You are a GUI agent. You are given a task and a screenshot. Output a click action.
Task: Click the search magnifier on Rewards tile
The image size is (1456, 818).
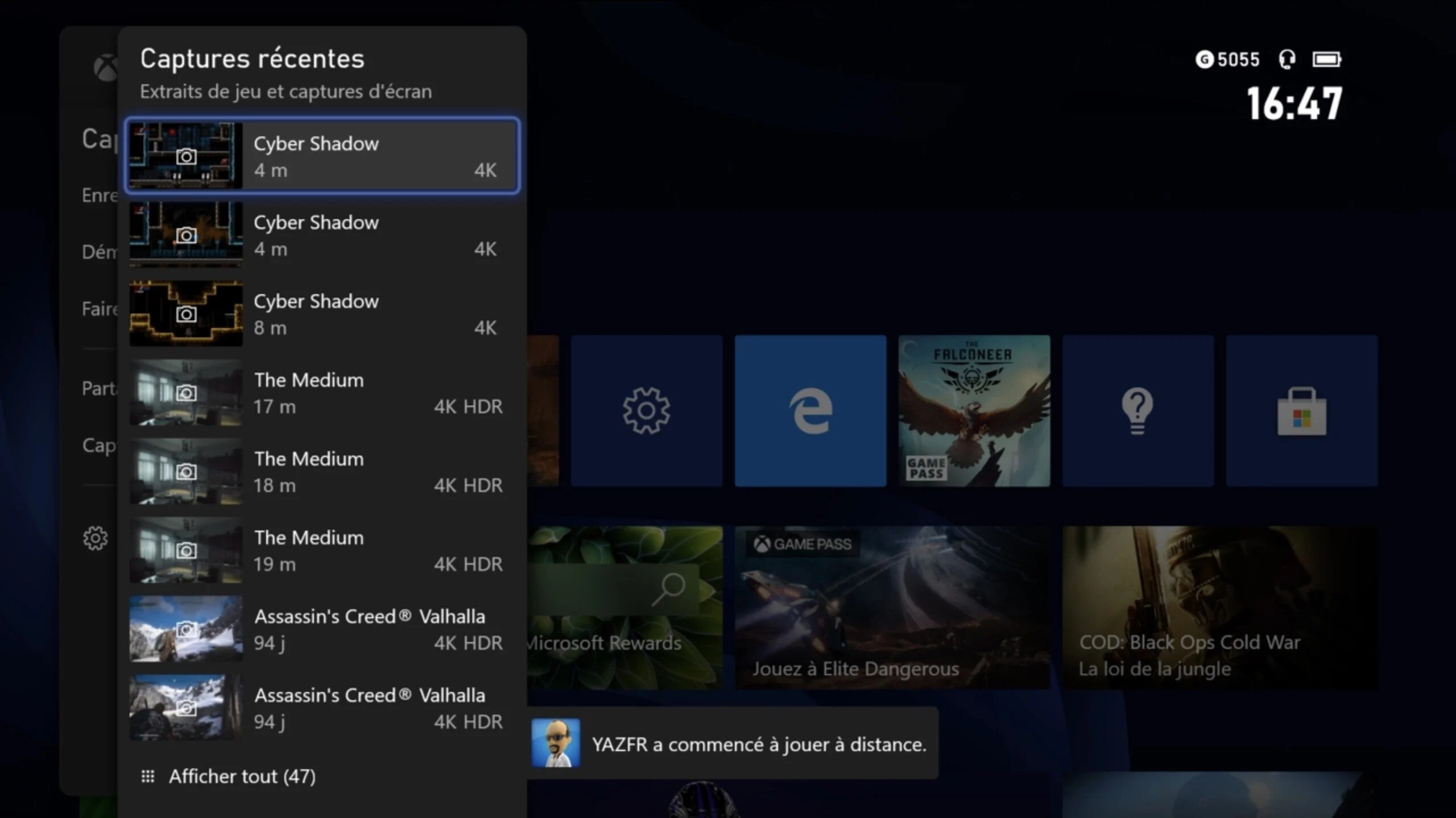pos(669,589)
